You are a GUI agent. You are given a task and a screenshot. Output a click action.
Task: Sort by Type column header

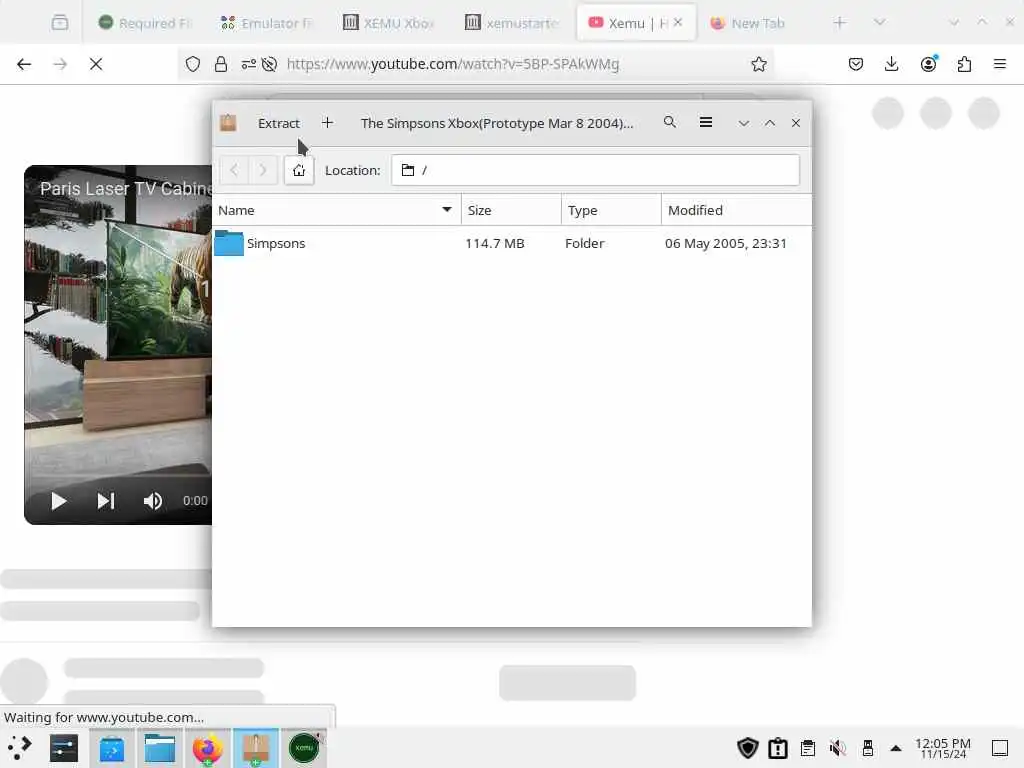pos(611,210)
